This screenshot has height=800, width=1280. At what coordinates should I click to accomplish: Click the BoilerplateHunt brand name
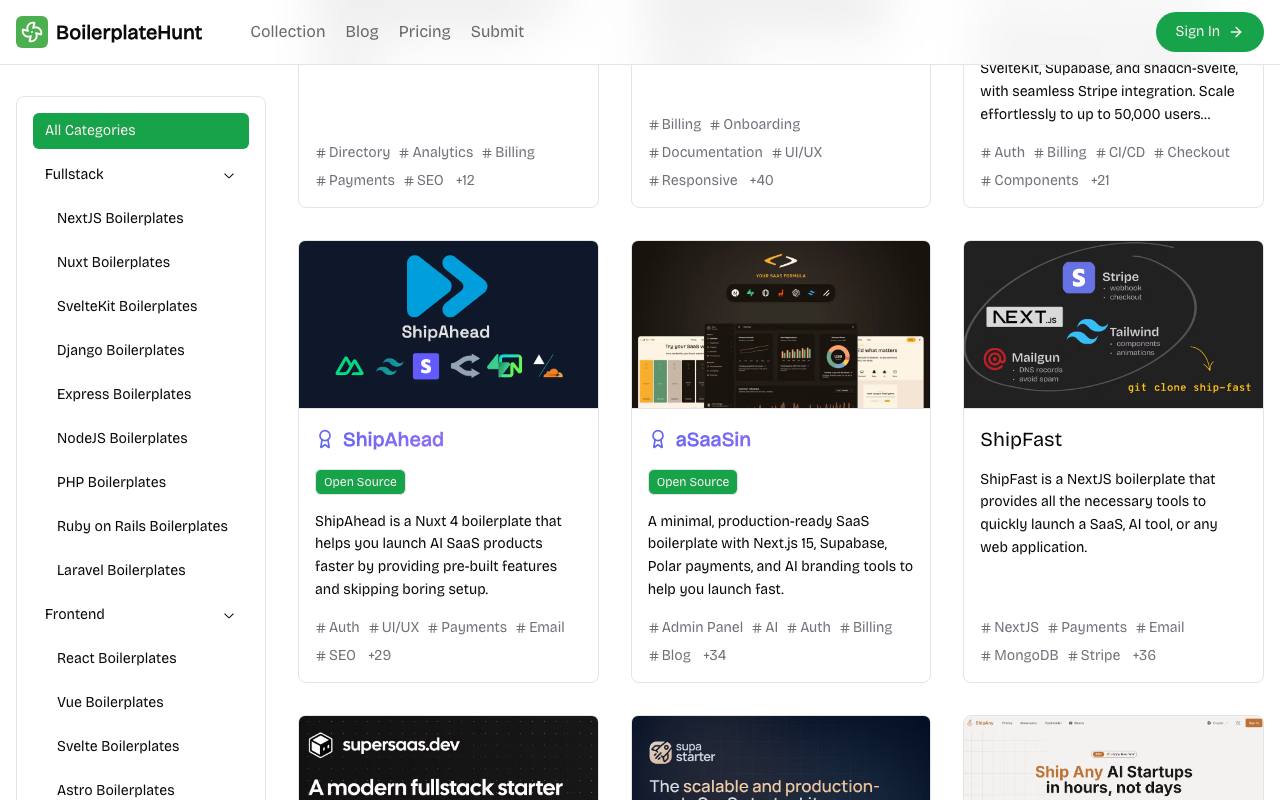[x=129, y=32]
